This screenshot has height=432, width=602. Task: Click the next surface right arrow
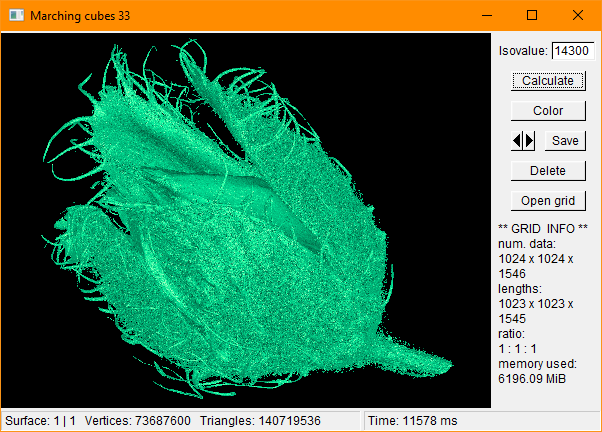[530, 141]
